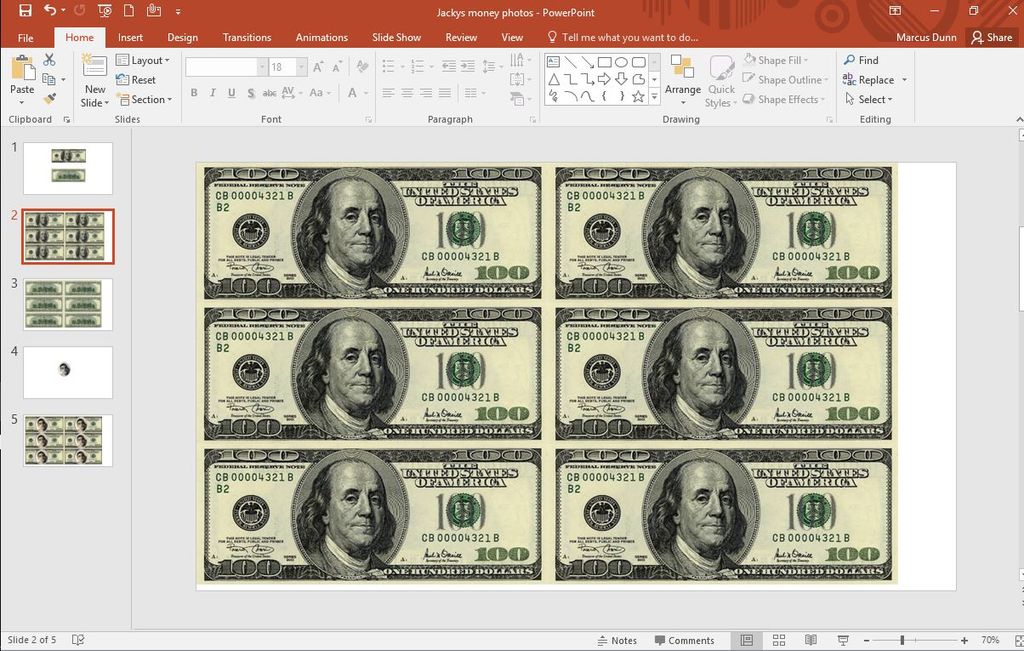Click the New blank document icon
This screenshot has width=1024, height=651.
coord(129,10)
